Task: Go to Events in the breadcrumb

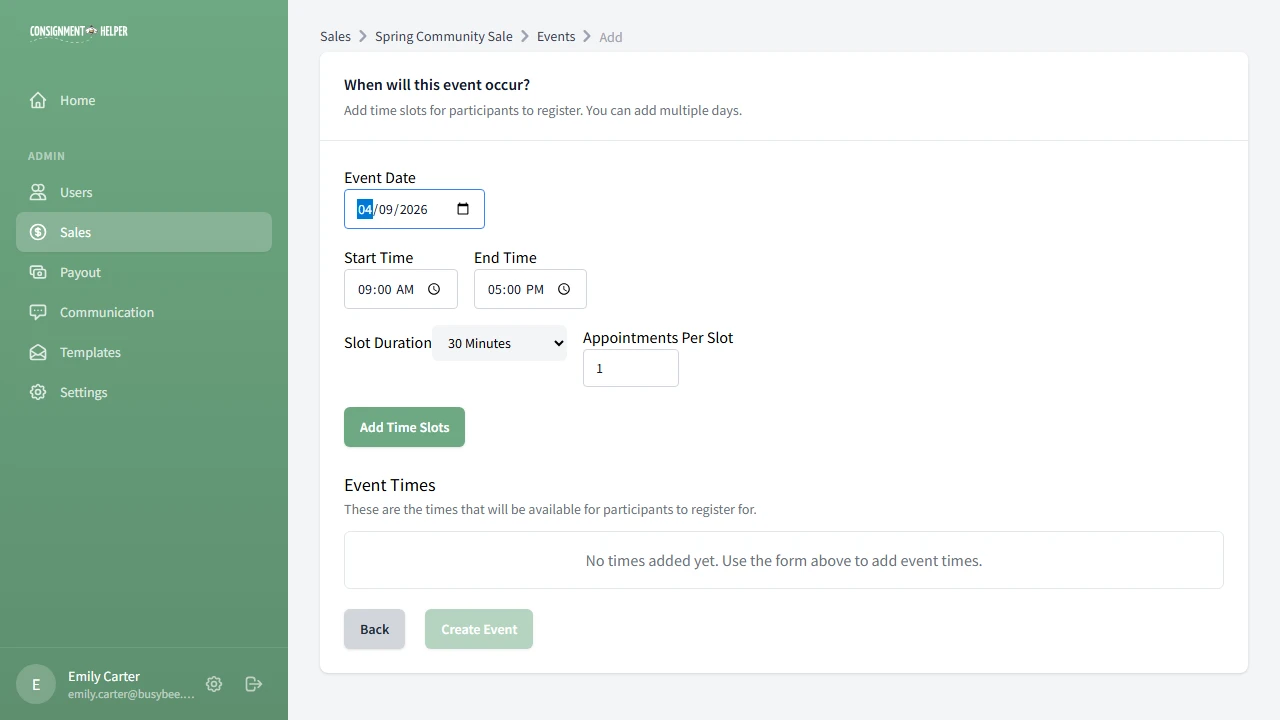Action: click(x=556, y=36)
